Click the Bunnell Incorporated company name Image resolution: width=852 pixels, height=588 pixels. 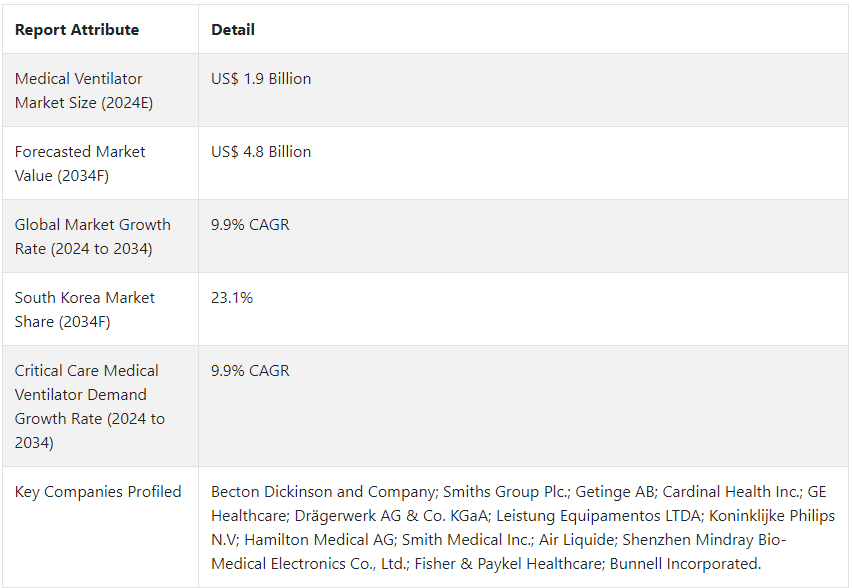coord(684,563)
